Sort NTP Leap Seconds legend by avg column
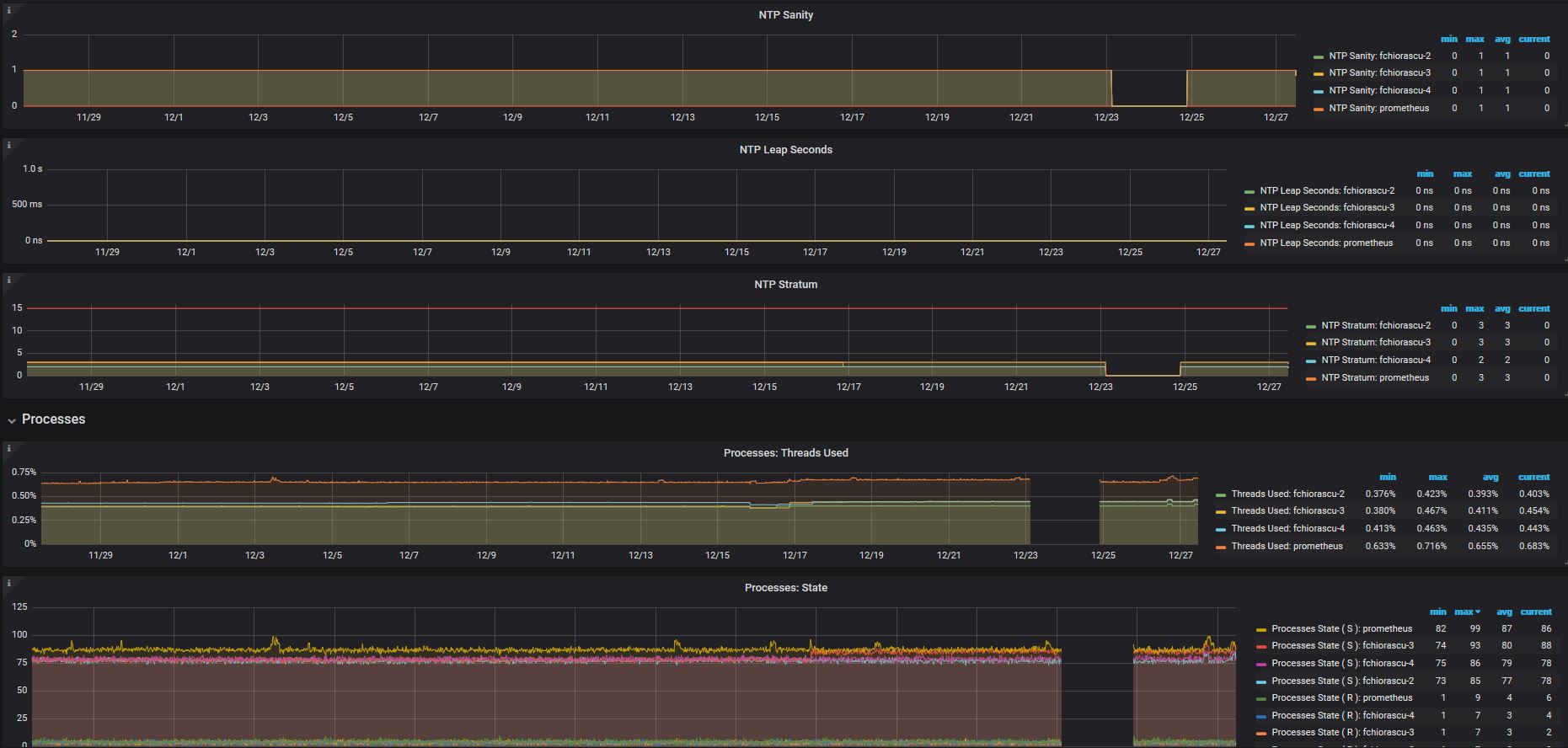Screen dimensions: 1568x748 click(1502, 174)
